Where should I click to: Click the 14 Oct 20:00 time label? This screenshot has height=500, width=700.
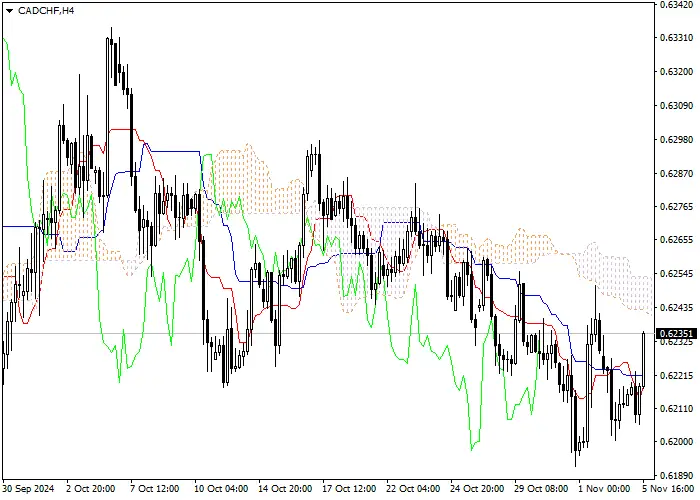[285, 489]
